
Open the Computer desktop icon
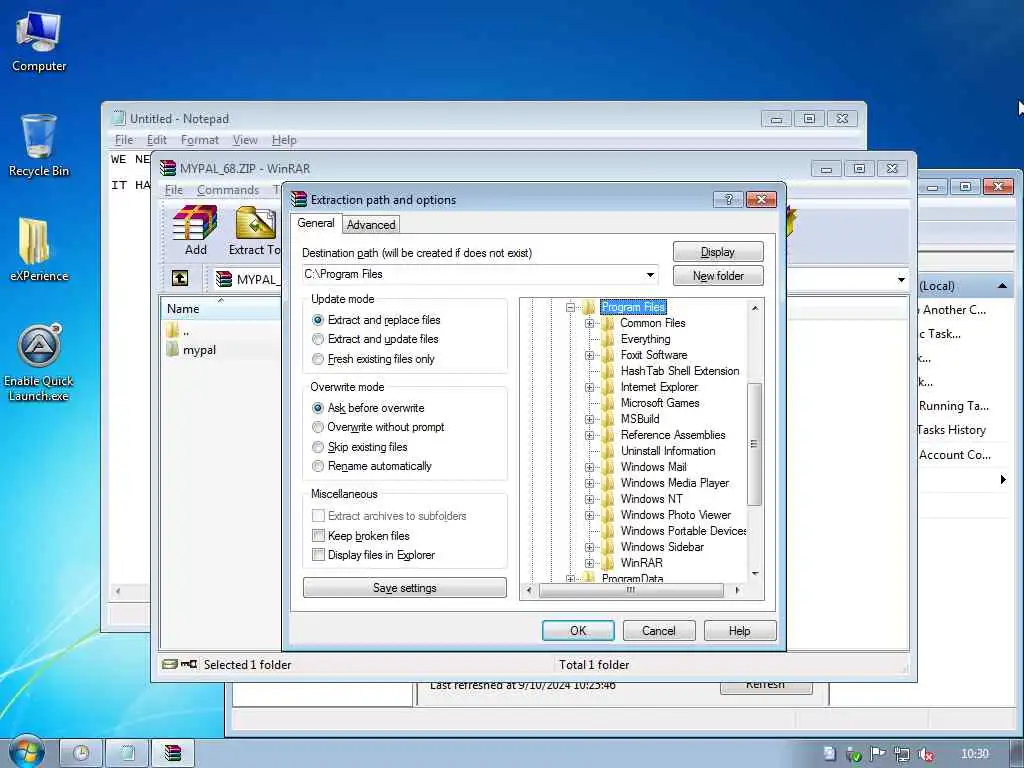coord(39,42)
